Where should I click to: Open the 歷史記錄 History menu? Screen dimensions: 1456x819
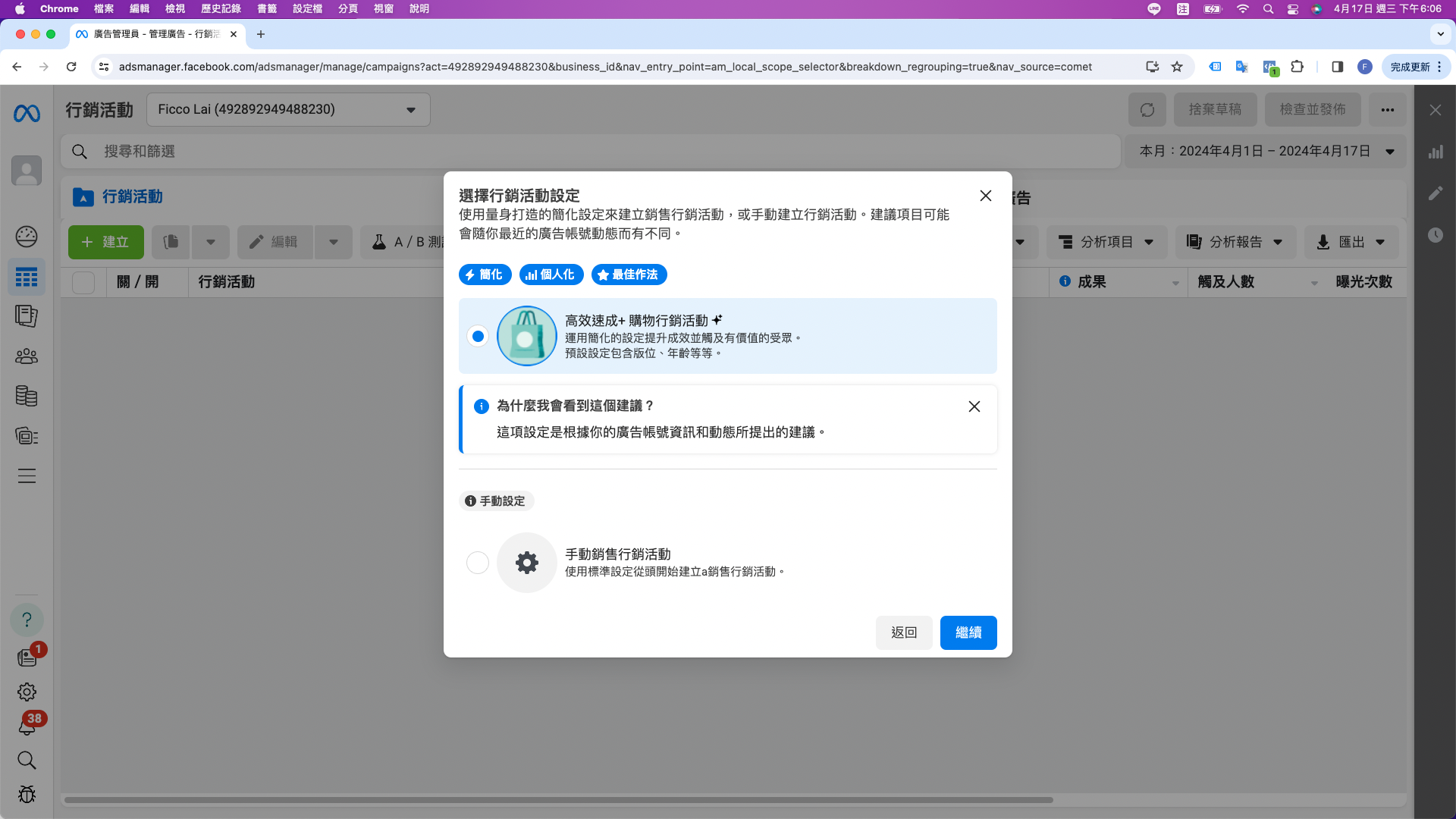[x=221, y=9]
